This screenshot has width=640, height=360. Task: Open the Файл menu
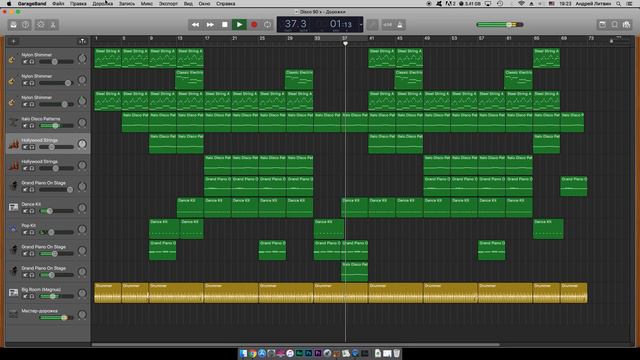click(58, 4)
